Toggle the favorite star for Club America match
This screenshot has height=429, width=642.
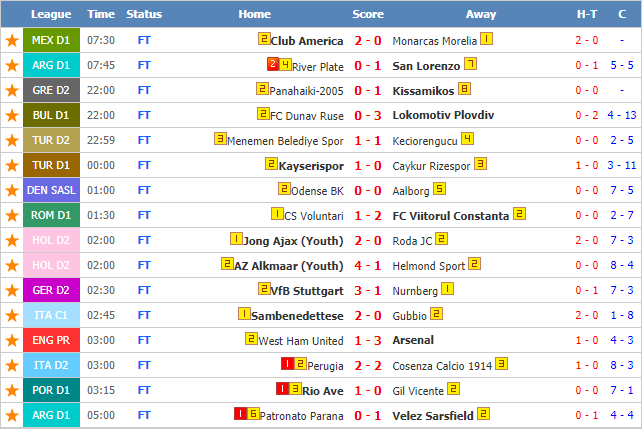click(12, 41)
